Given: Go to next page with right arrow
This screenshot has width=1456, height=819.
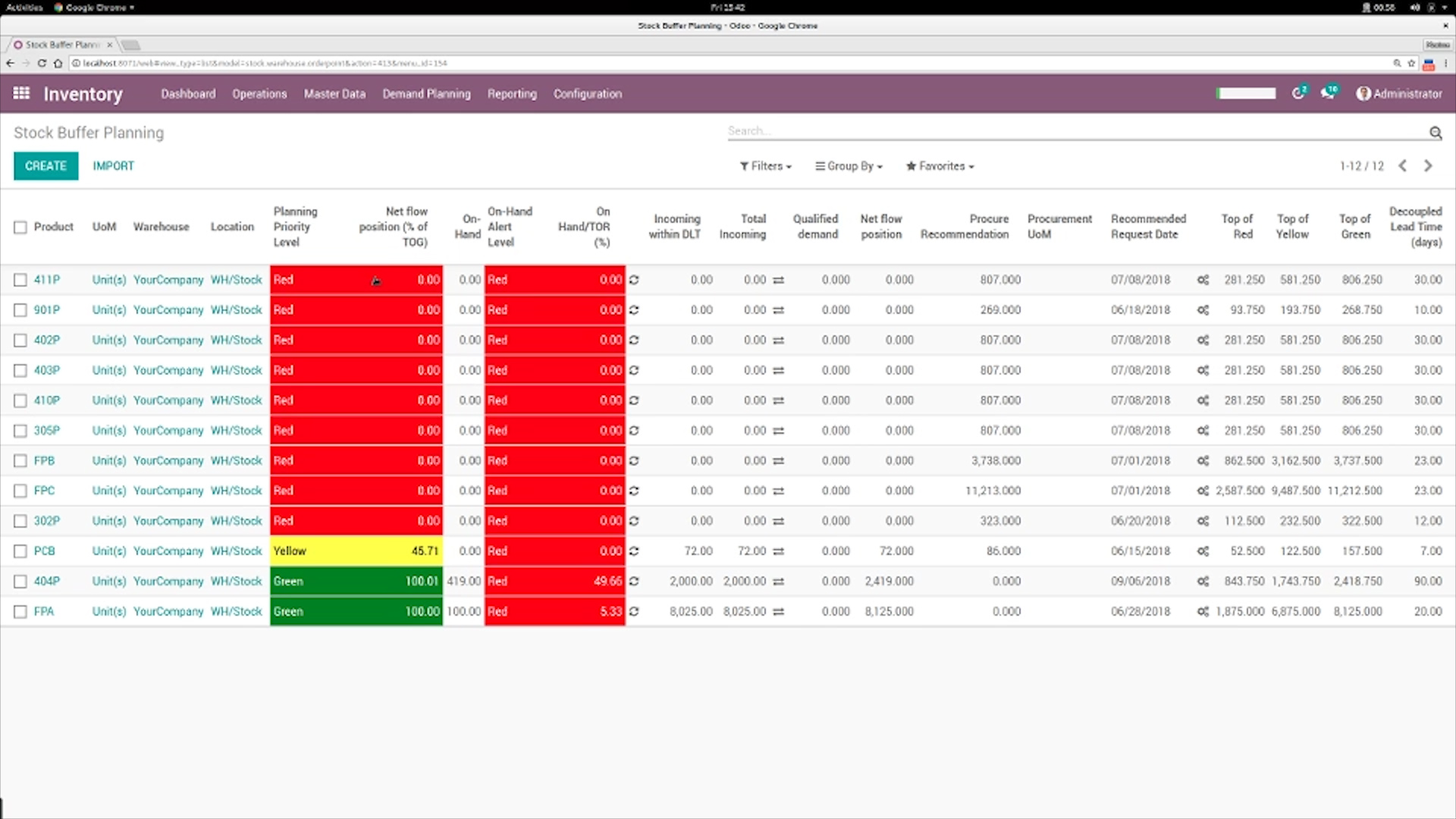Looking at the screenshot, I should [1429, 165].
